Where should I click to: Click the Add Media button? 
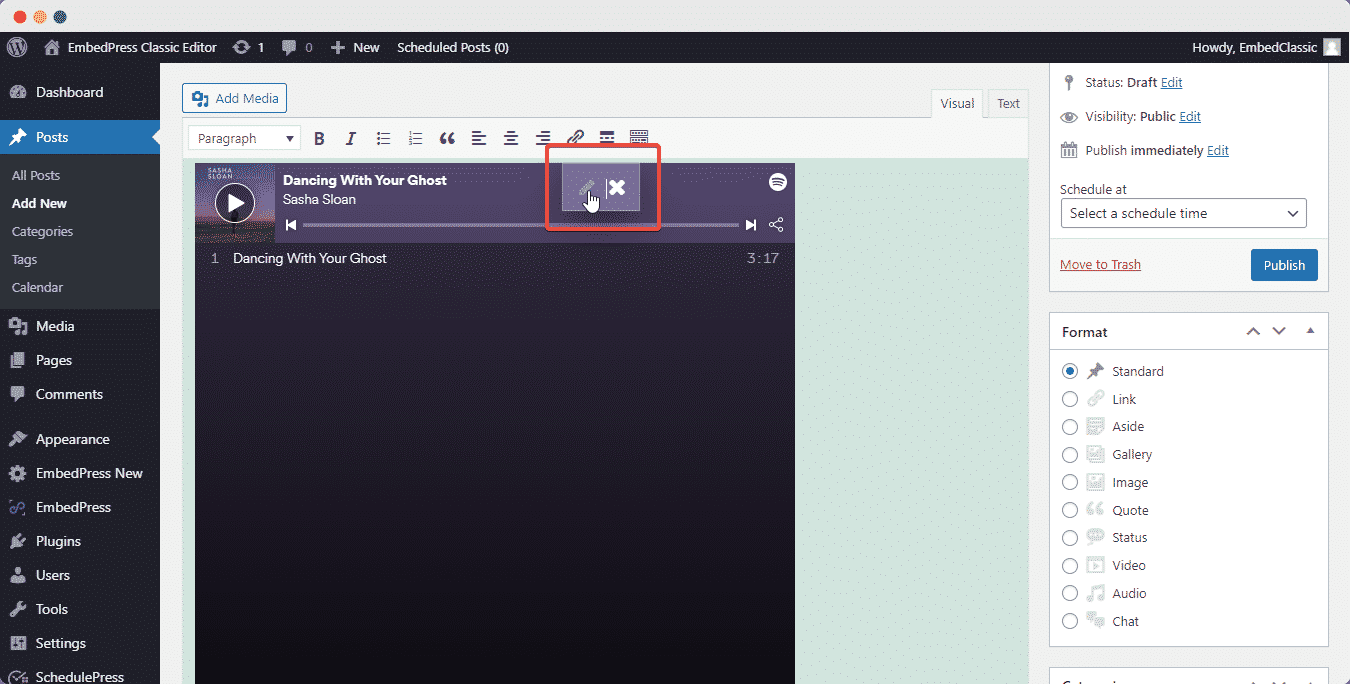click(234, 98)
